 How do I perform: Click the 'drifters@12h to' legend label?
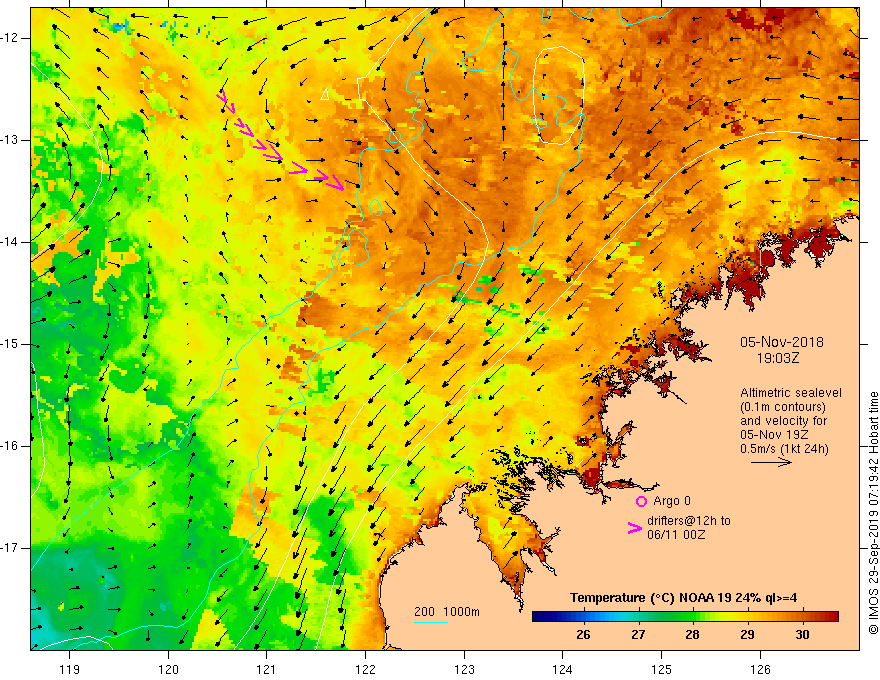click(689, 521)
